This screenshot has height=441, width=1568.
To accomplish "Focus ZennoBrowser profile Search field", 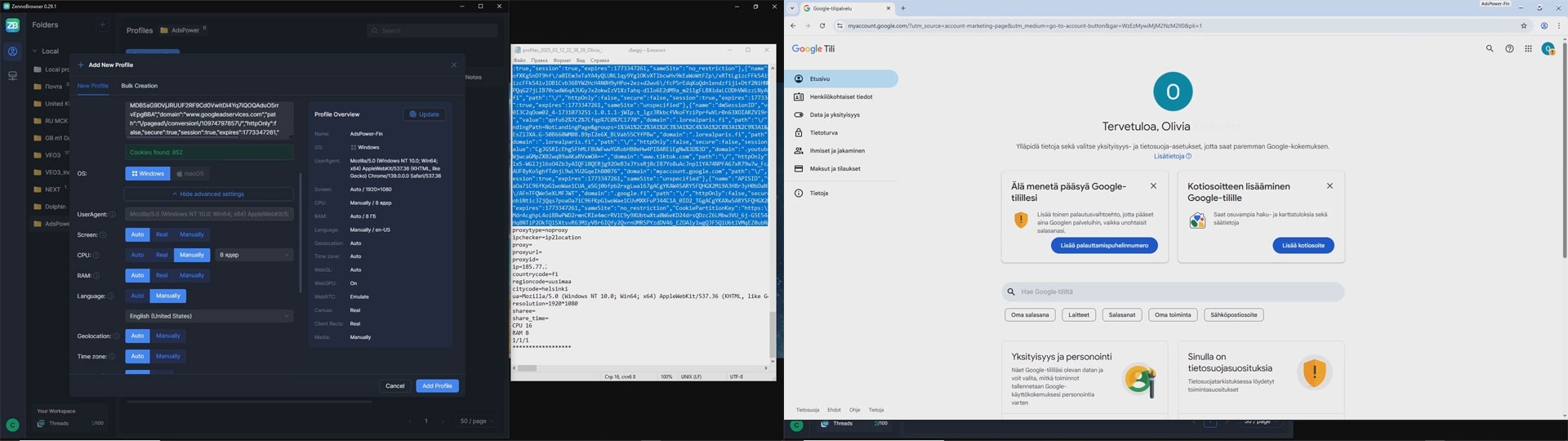I will pos(432,30).
